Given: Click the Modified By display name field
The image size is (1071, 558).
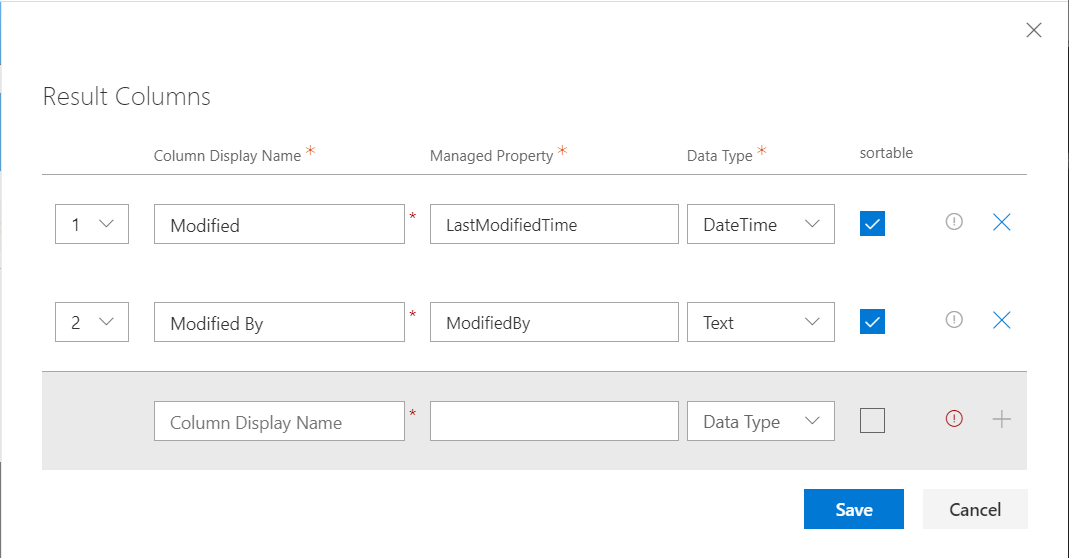Looking at the screenshot, I should pyautogui.click(x=279, y=322).
